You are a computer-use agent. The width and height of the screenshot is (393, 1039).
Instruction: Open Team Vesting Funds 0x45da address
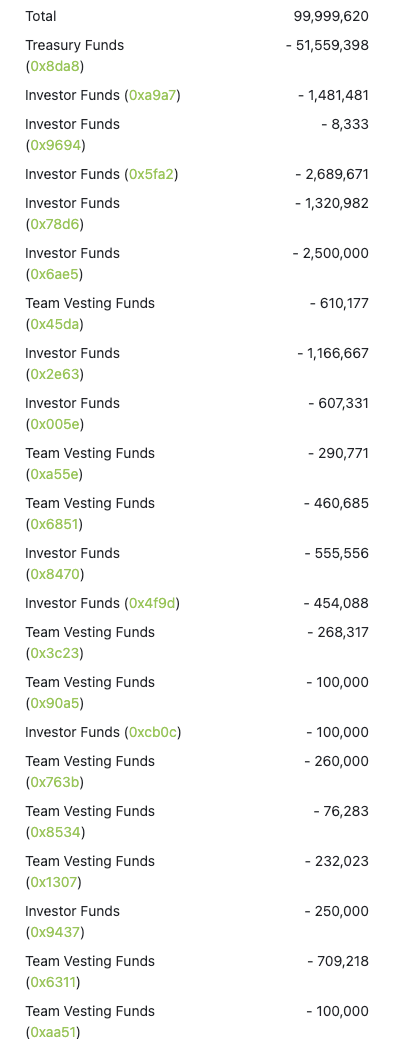[x=54, y=324]
